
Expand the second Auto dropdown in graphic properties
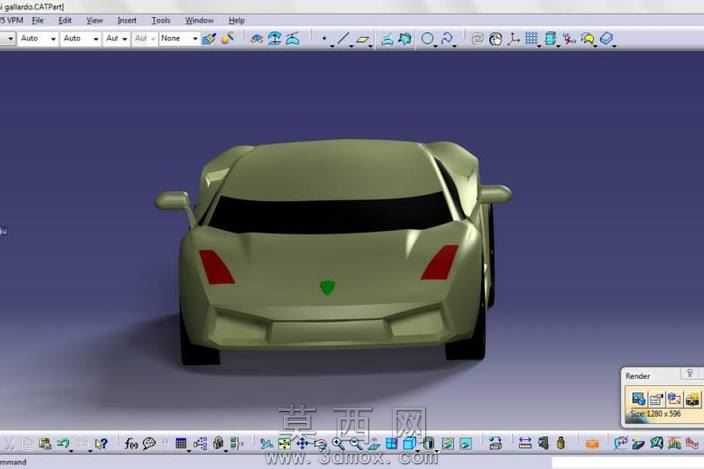[x=80, y=39]
